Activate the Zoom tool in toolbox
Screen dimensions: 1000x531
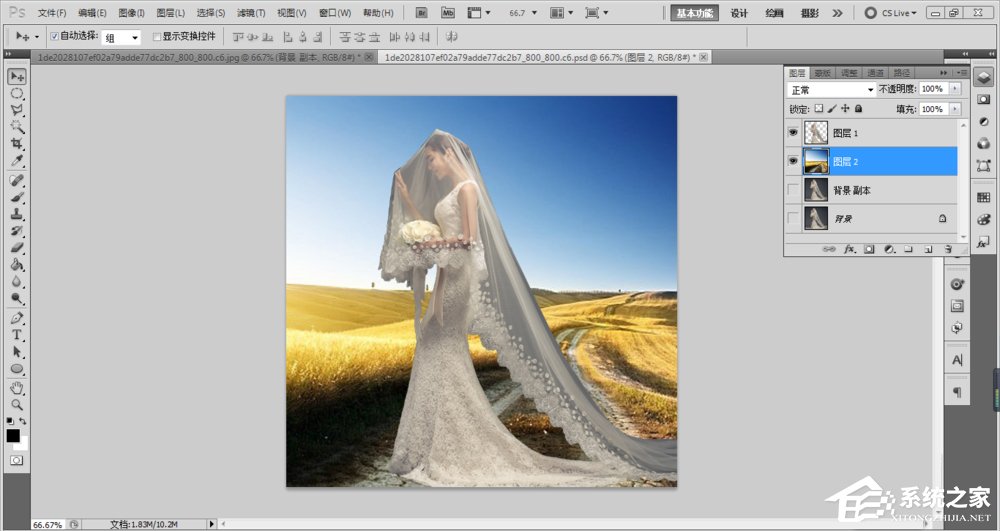17,405
